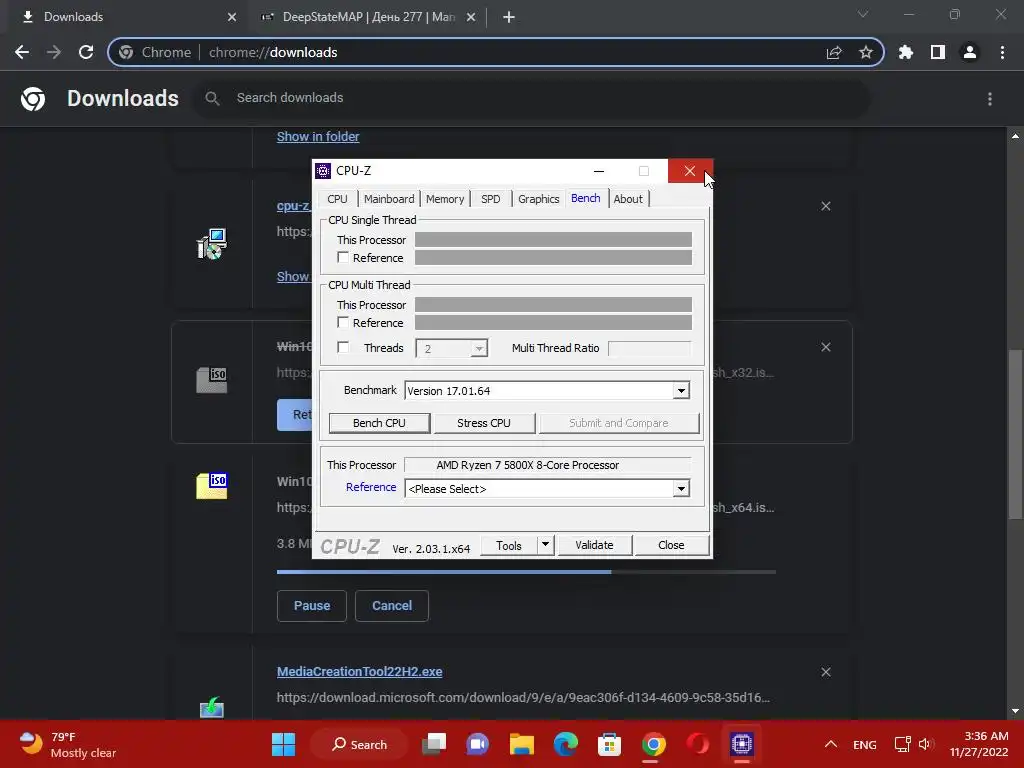Bookmark this tab with star icon
The height and width of the screenshot is (768, 1024).
click(866, 52)
